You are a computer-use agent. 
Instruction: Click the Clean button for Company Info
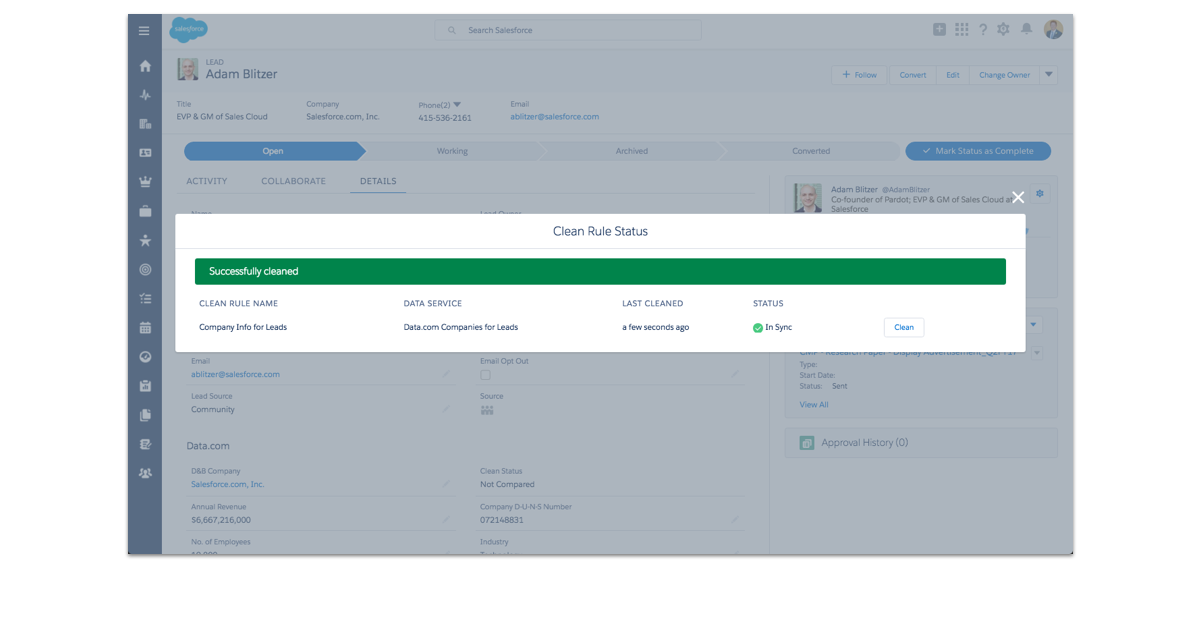pyautogui.click(x=904, y=327)
